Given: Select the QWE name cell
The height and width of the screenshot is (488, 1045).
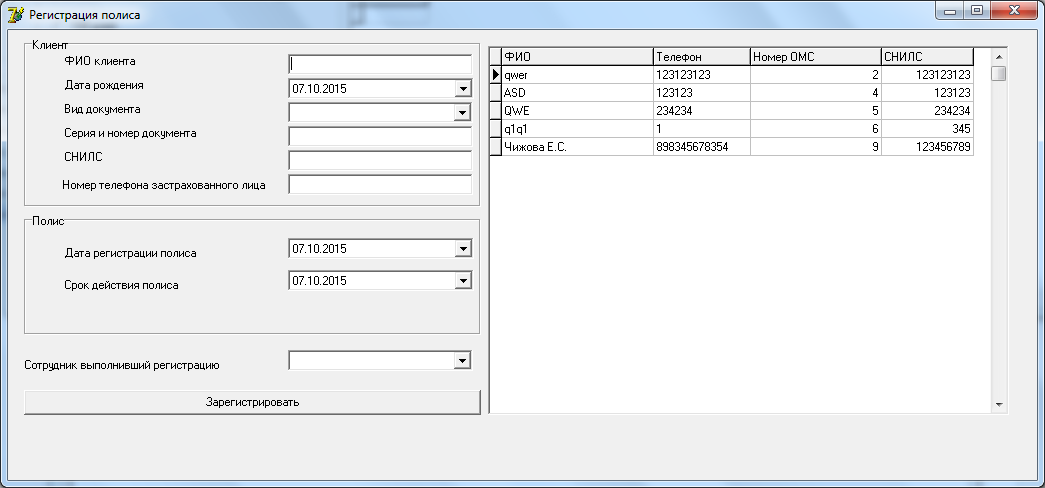Looking at the screenshot, I should pyautogui.click(x=577, y=111).
